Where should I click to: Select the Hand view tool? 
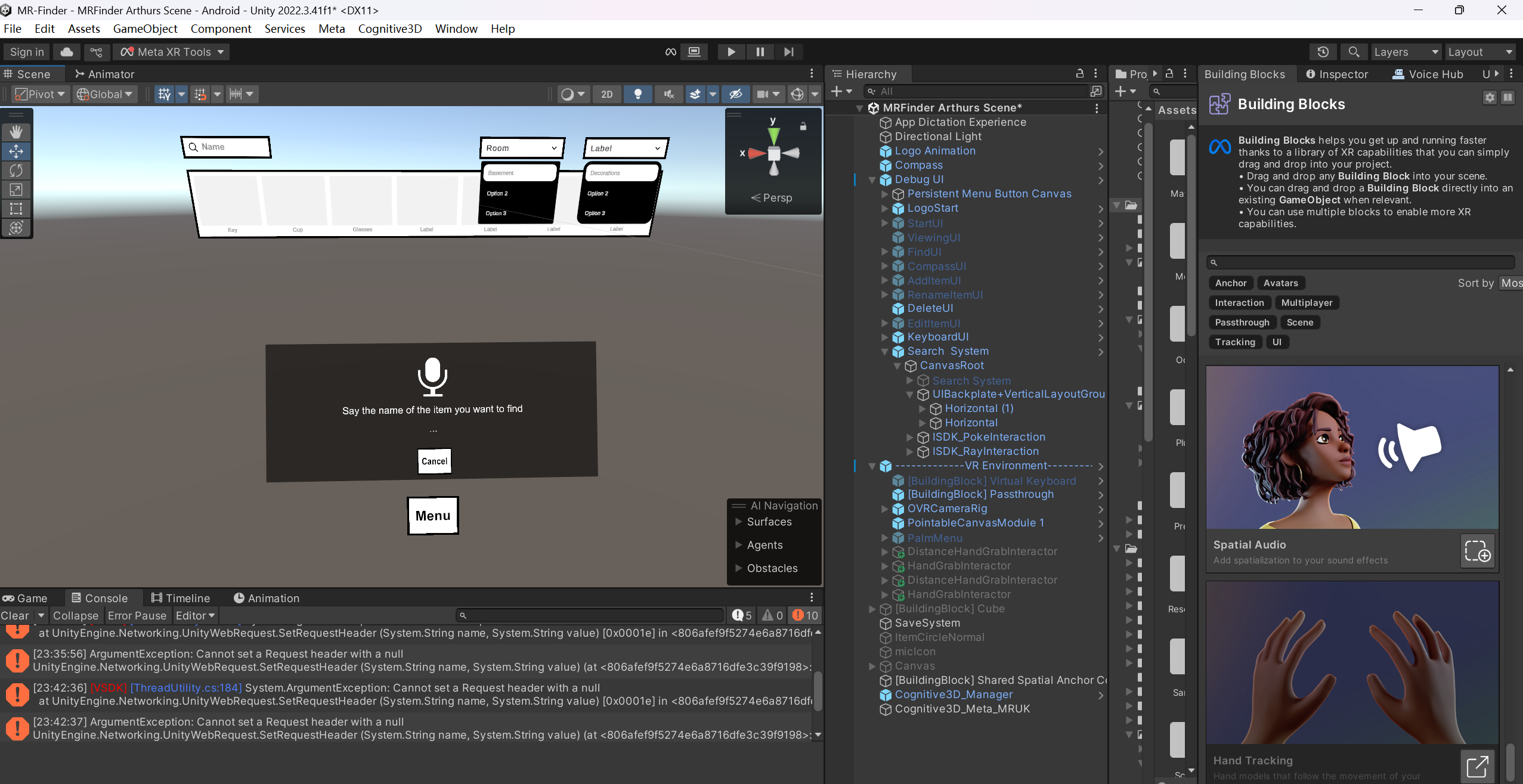pyautogui.click(x=16, y=132)
